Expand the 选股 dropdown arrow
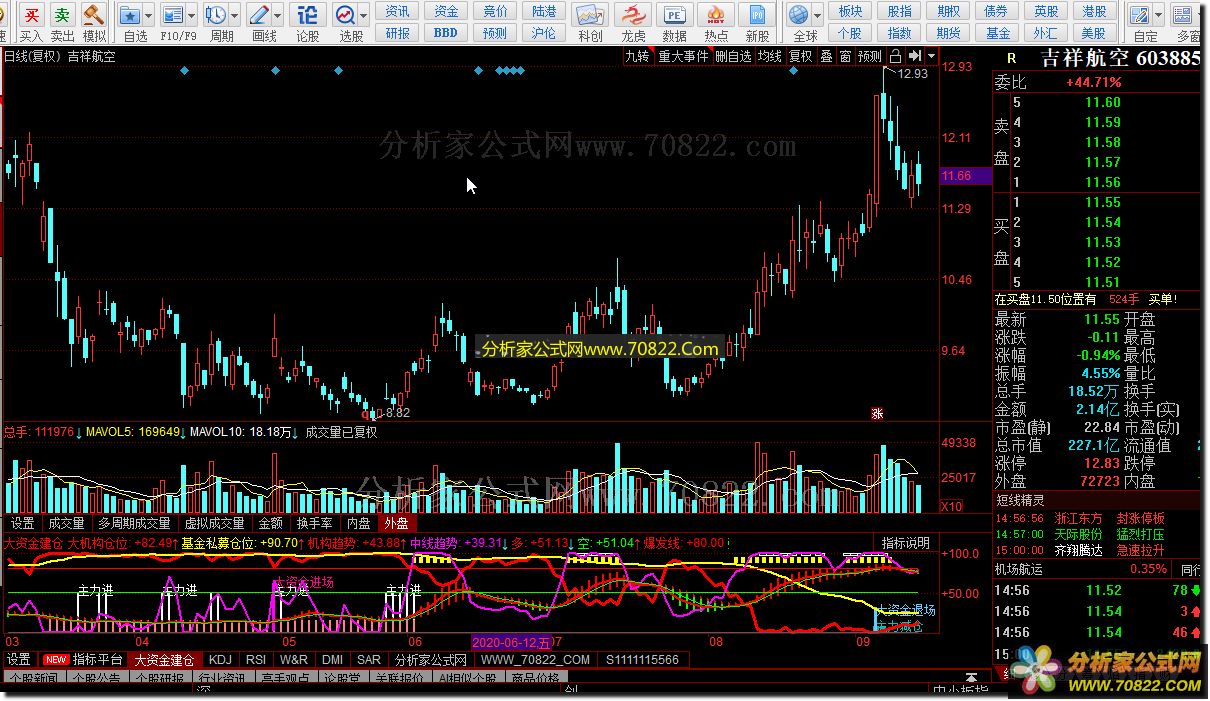Image resolution: width=1210 pixels, height=701 pixels. pos(364,16)
